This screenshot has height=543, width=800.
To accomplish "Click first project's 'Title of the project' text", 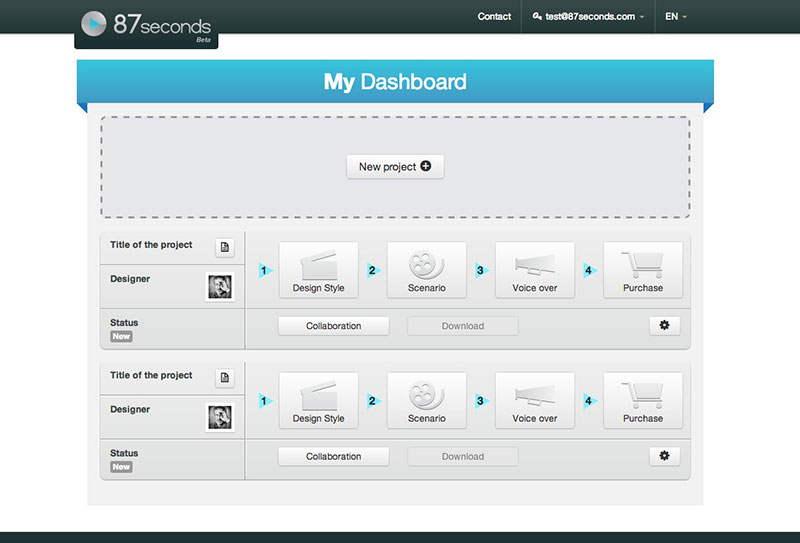I will coord(151,245).
